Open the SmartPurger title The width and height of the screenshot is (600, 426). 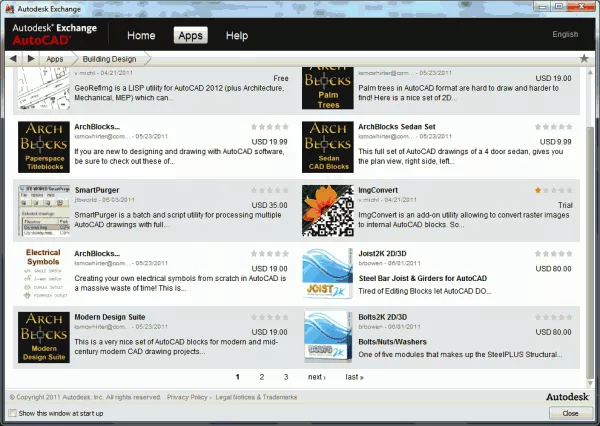coord(97,190)
